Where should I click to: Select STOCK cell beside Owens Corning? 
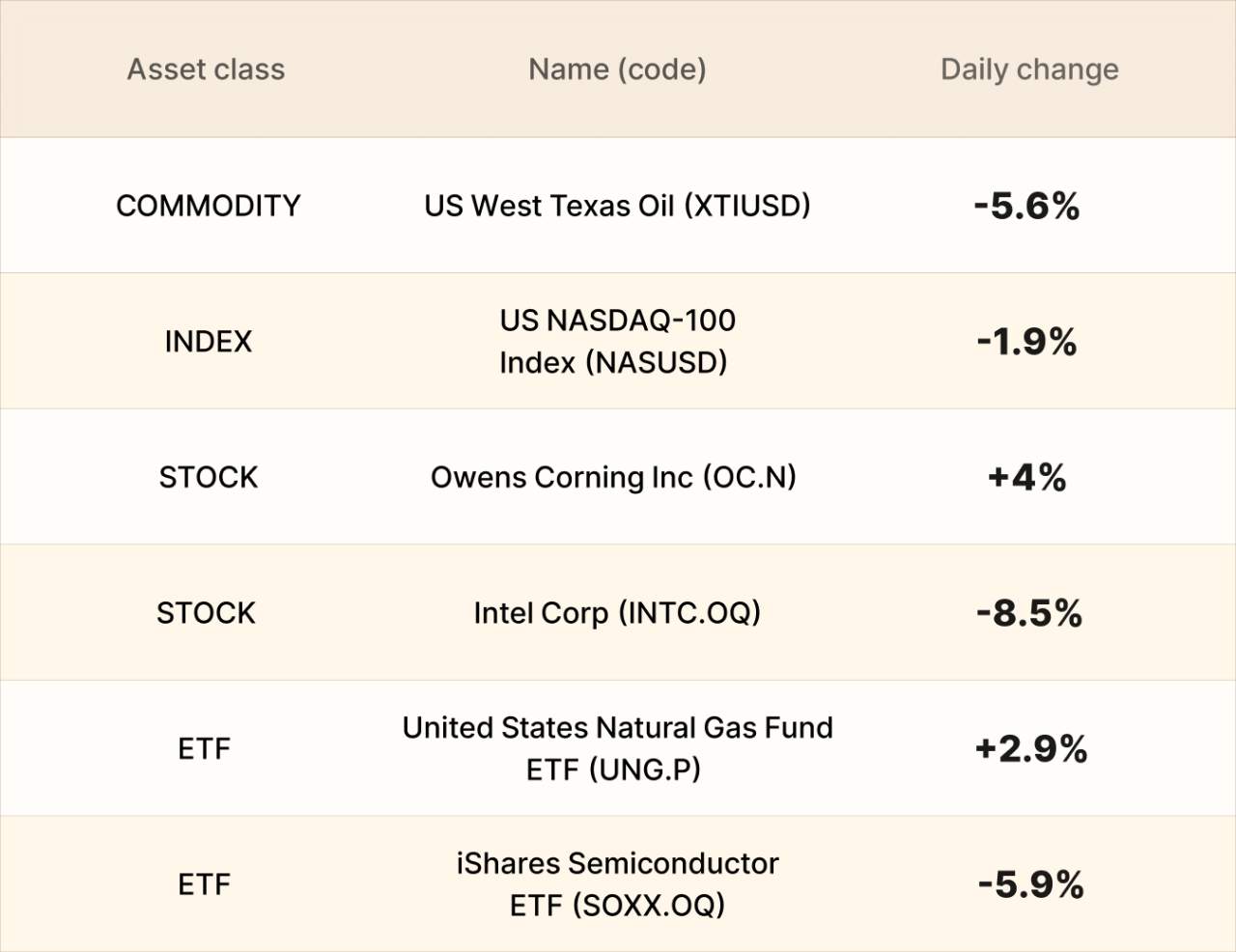tap(209, 477)
